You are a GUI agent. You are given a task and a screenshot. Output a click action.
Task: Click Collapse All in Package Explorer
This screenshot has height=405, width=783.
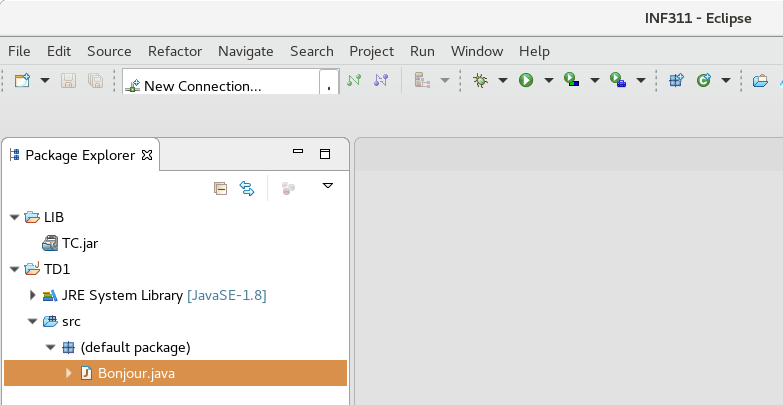click(221, 187)
